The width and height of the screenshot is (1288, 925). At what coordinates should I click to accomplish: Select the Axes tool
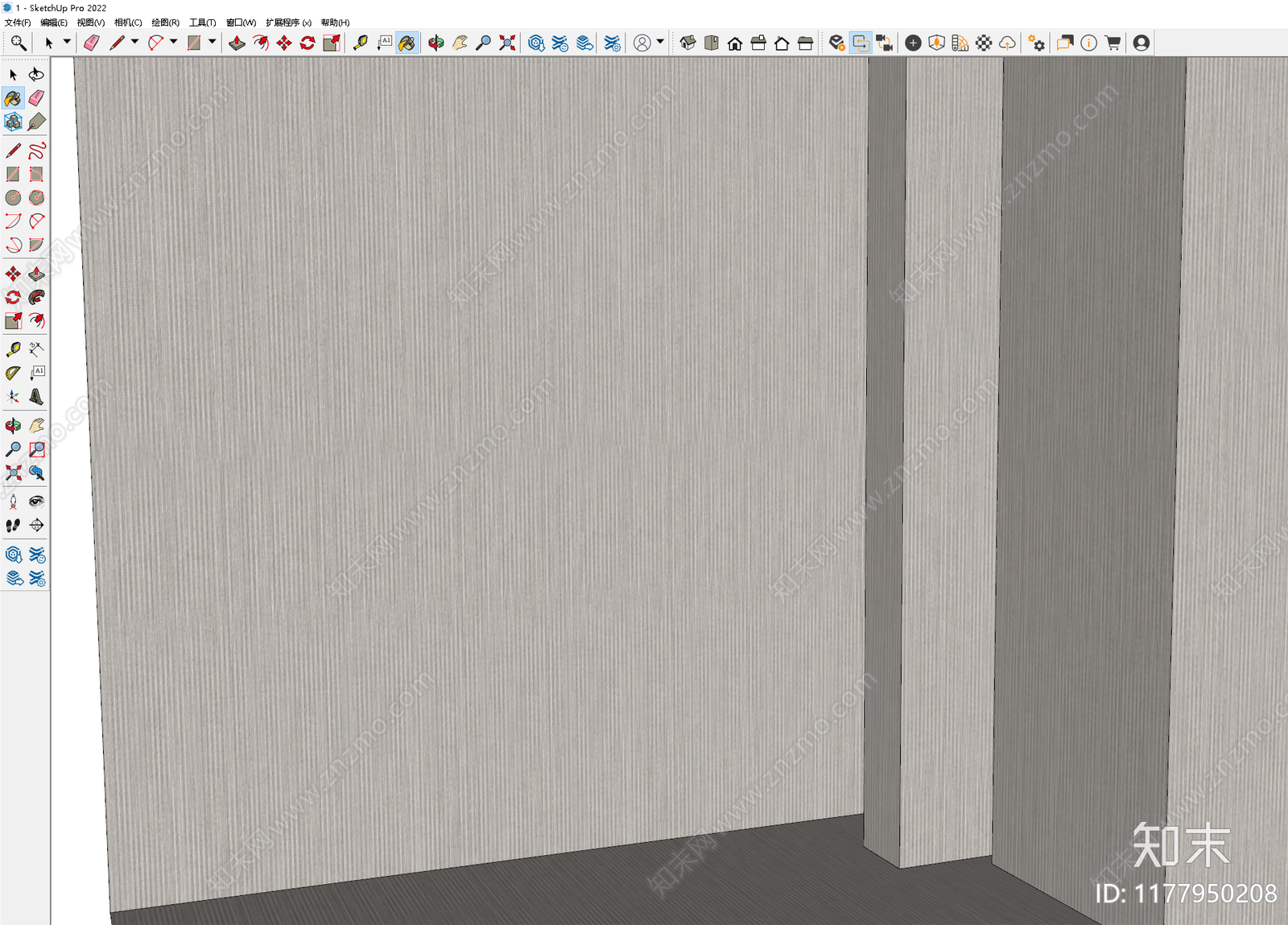click(13, 397)
